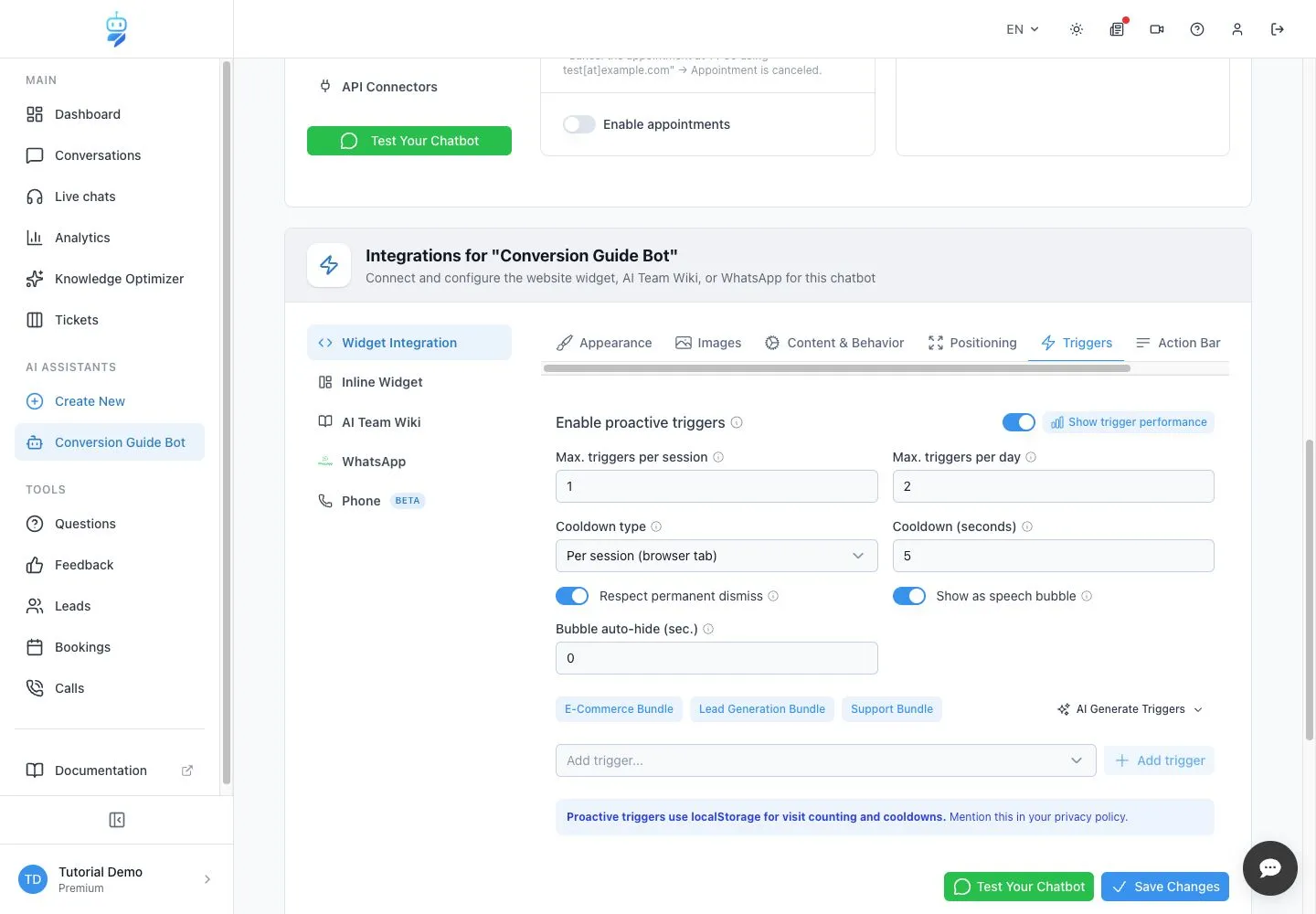Viewport: 1316px width, 914px height.
Task: Open floating chat bubble widget
Action: pos(1270,868)
